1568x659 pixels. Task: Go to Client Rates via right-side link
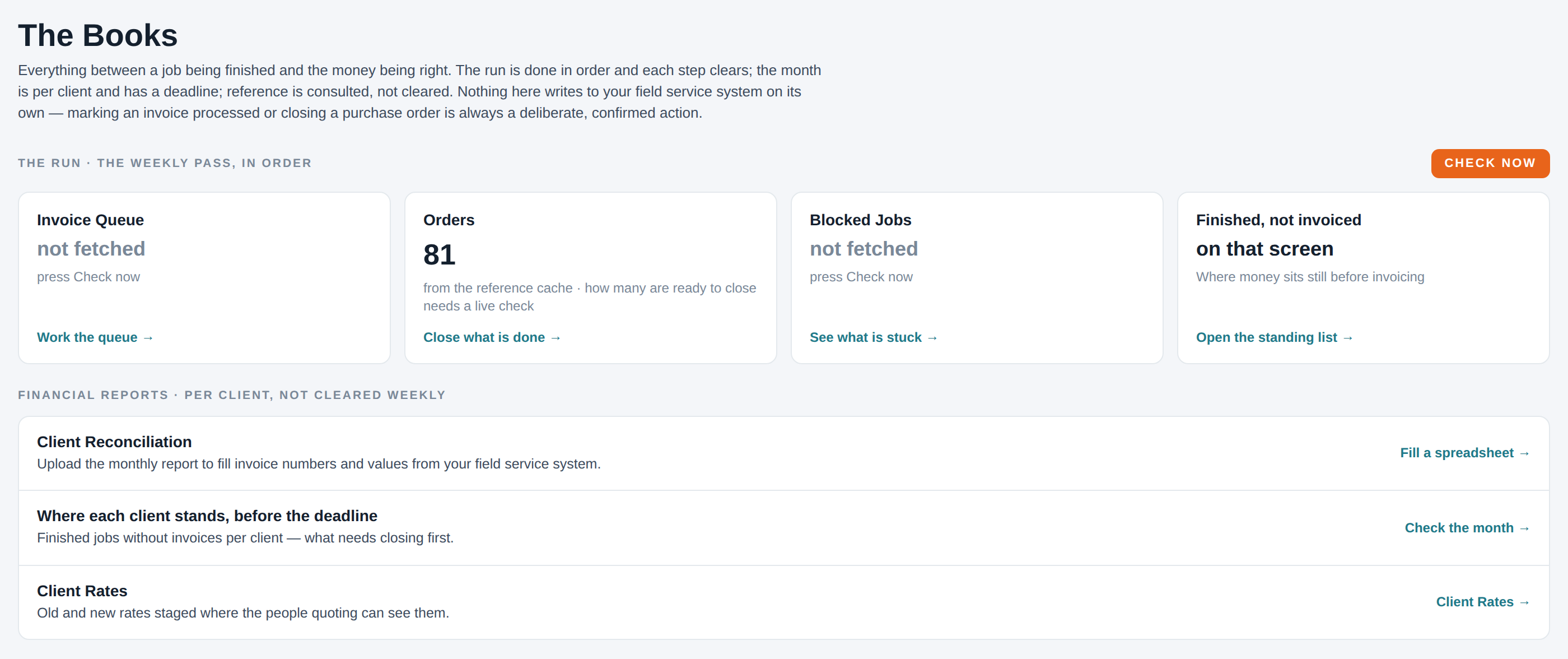(x=1483, y=602)
